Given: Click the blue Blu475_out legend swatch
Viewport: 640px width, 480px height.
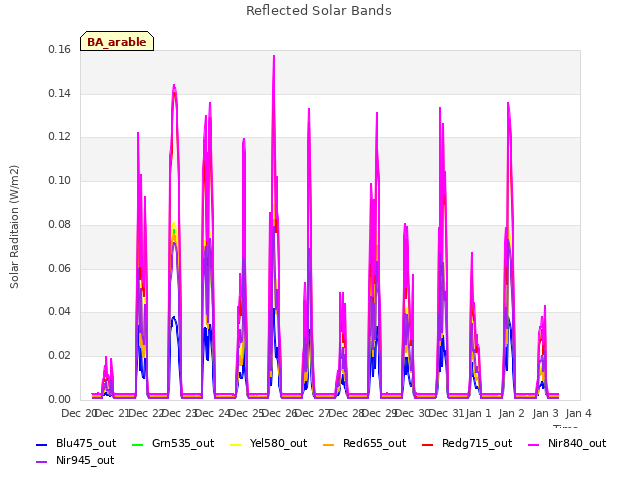Looking at the screenshot, I should (x=42, y=444).
